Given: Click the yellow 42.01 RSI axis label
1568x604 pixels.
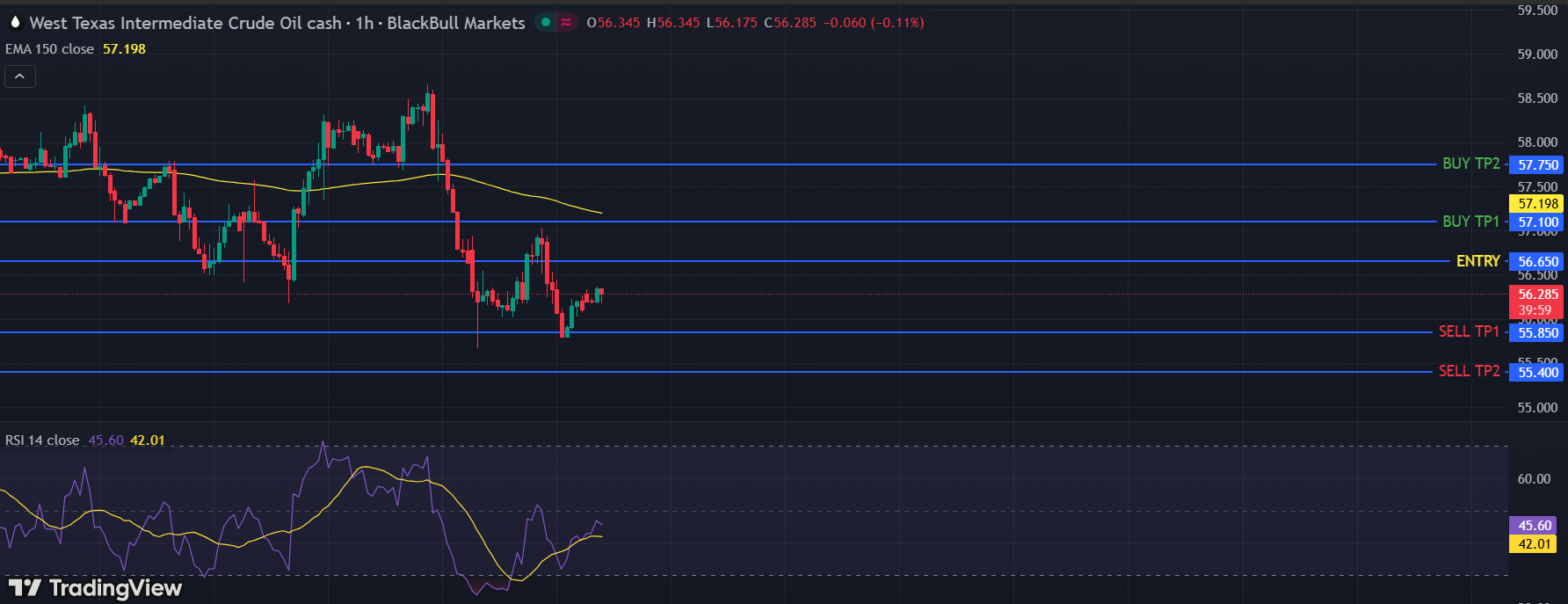Looking at the screenshot, I should 1534,544.
